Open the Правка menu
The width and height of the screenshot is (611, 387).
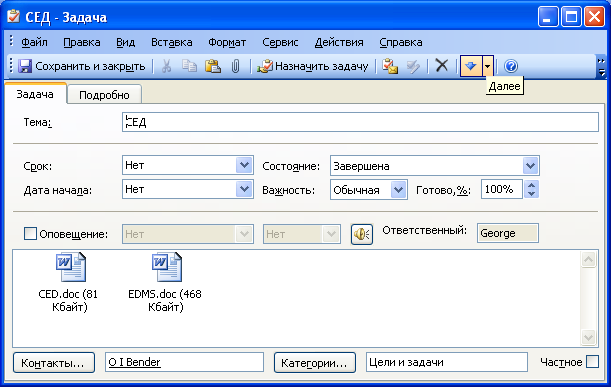click(x=82, y=42)
